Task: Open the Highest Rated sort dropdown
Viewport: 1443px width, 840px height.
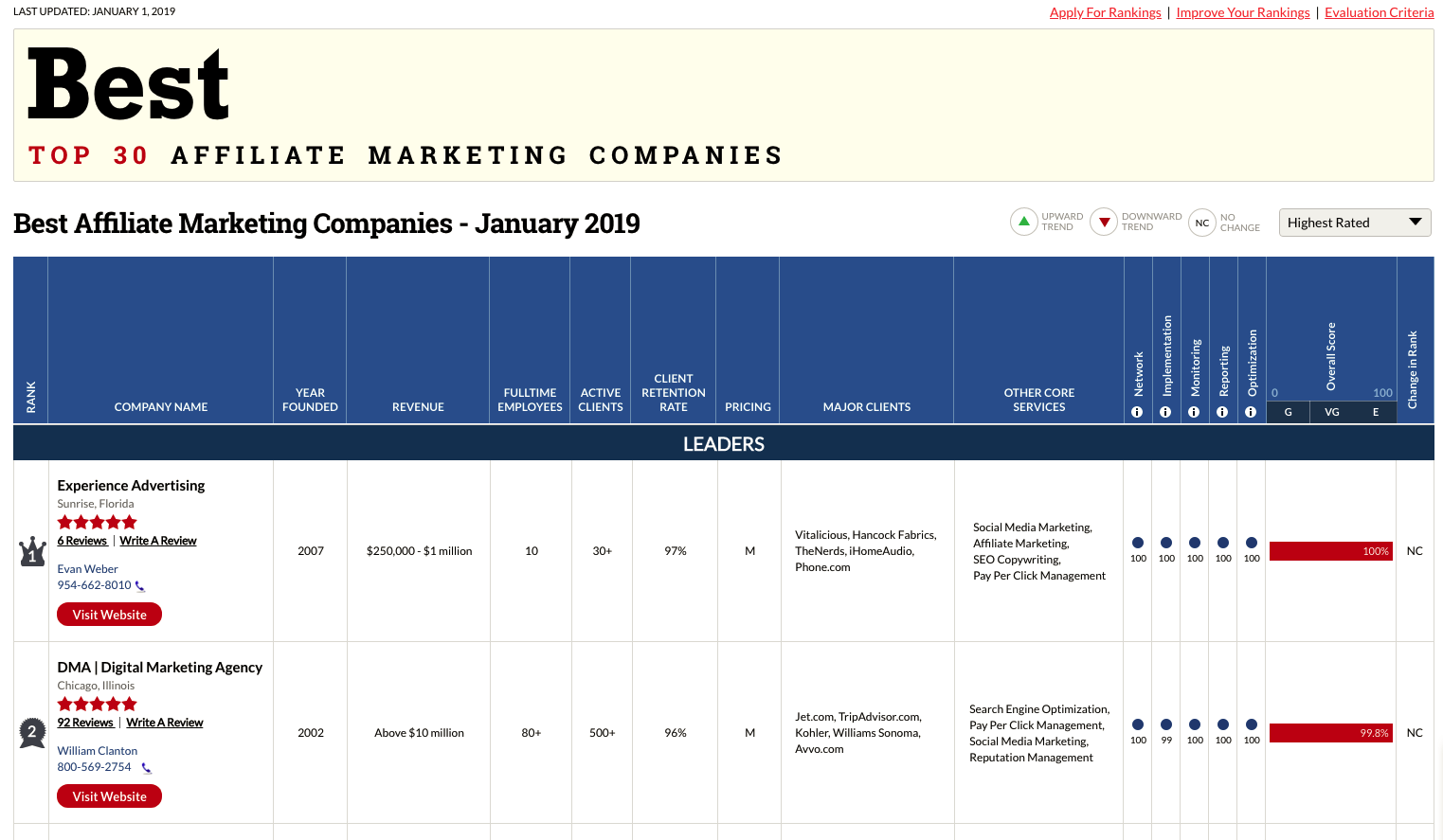Action: point(1354,223)
